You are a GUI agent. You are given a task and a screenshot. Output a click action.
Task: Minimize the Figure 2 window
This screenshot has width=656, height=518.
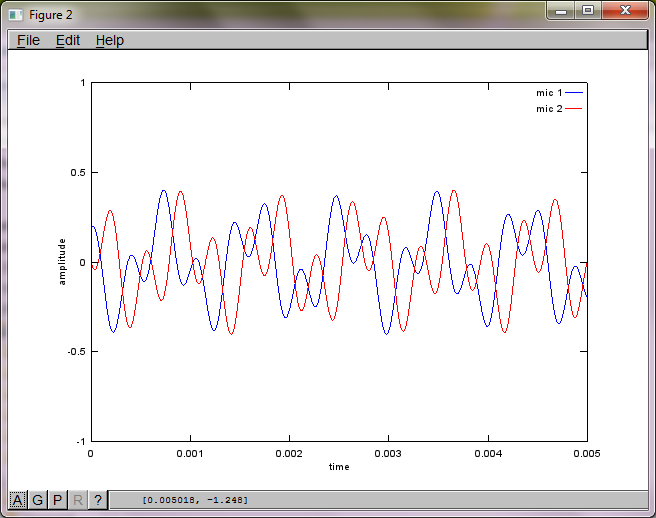click(562, 11)
